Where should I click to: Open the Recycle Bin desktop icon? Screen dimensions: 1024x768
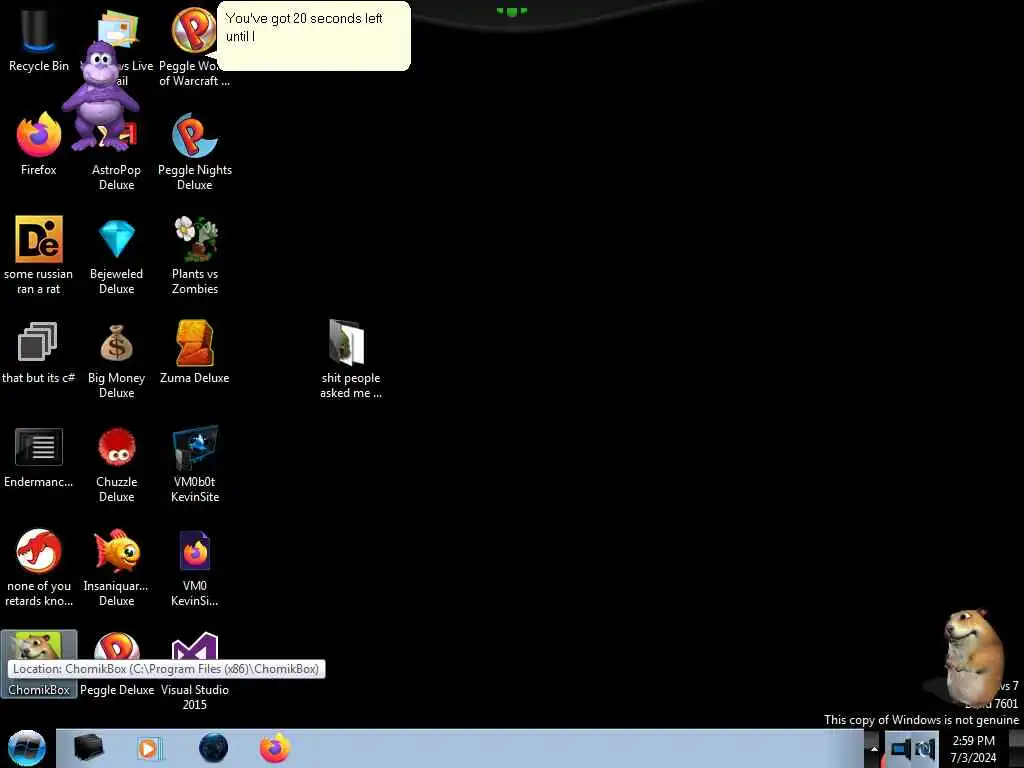click(x=39, y=40)
